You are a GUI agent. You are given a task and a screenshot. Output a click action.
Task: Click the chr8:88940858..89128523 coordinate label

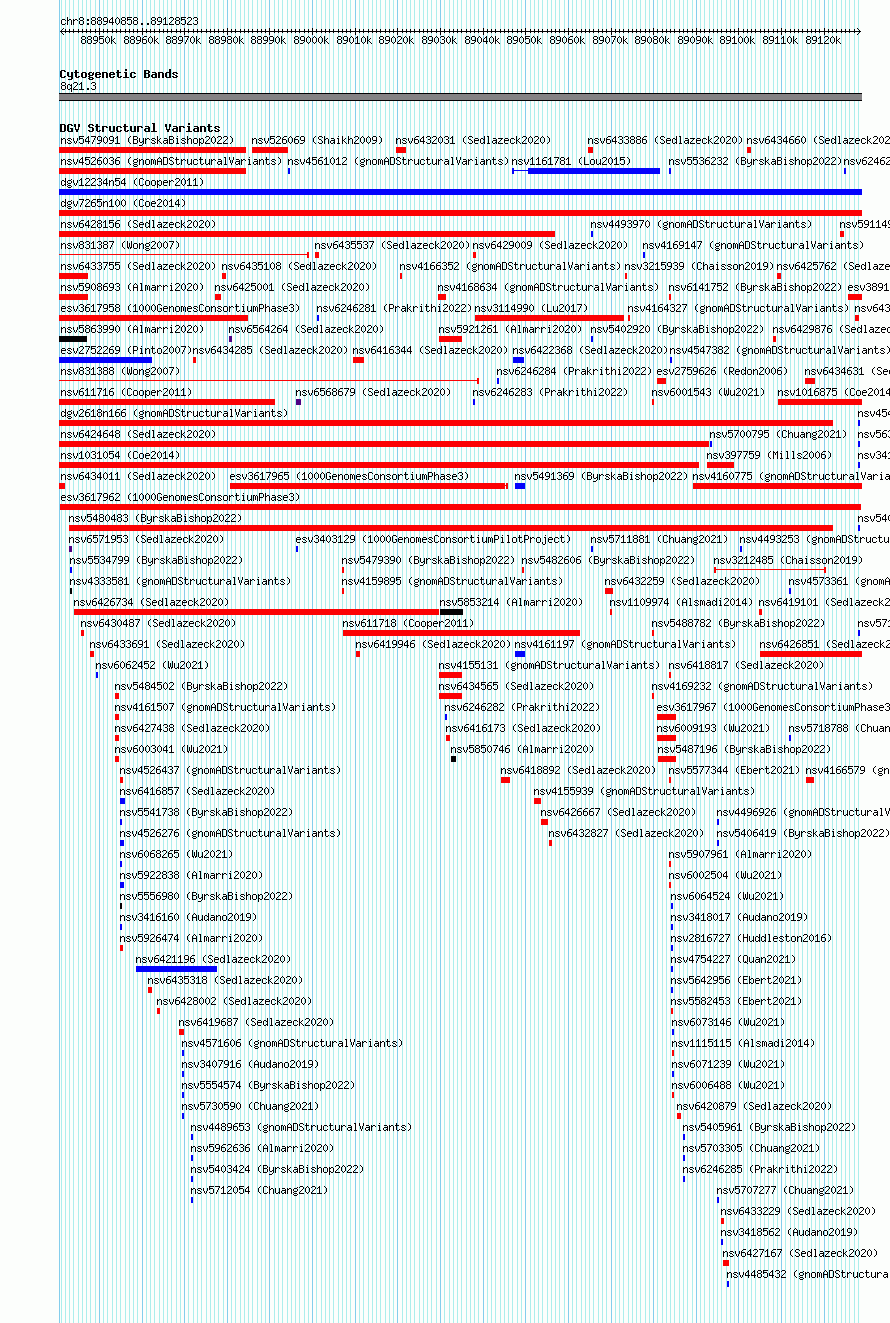129,21
